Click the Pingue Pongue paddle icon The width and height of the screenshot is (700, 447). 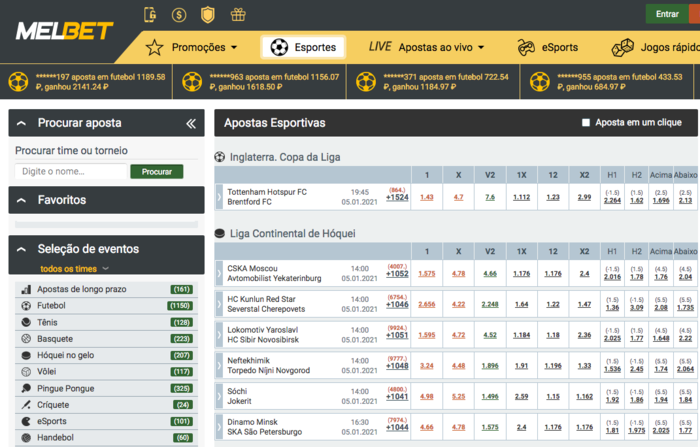point(25,388)
